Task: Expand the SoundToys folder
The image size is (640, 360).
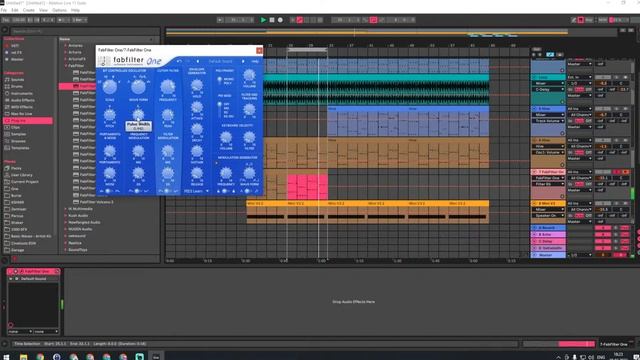Action: pos(65,250)
